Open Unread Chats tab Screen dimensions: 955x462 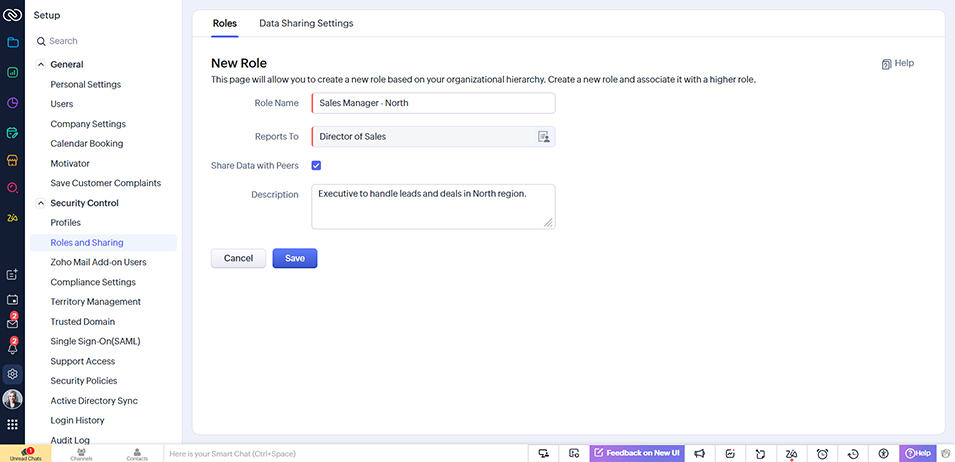click(26, 453)
